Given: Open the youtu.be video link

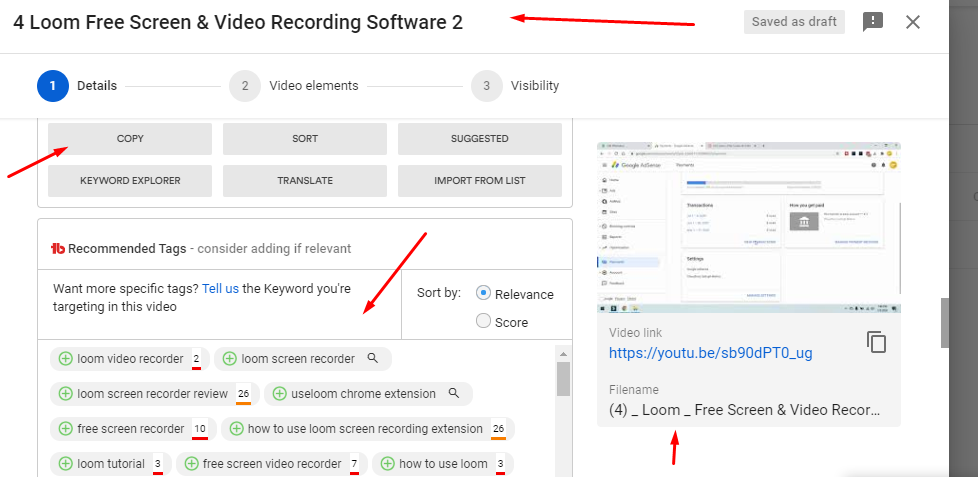Looking at the screenshot, I should pyautogui.click(x=710, y=354).
